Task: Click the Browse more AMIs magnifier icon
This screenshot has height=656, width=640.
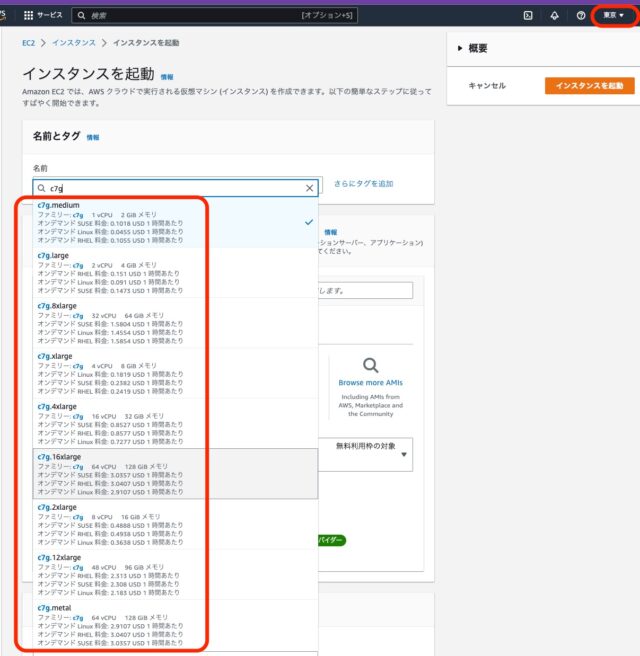Action: click(x=370, y=365)
